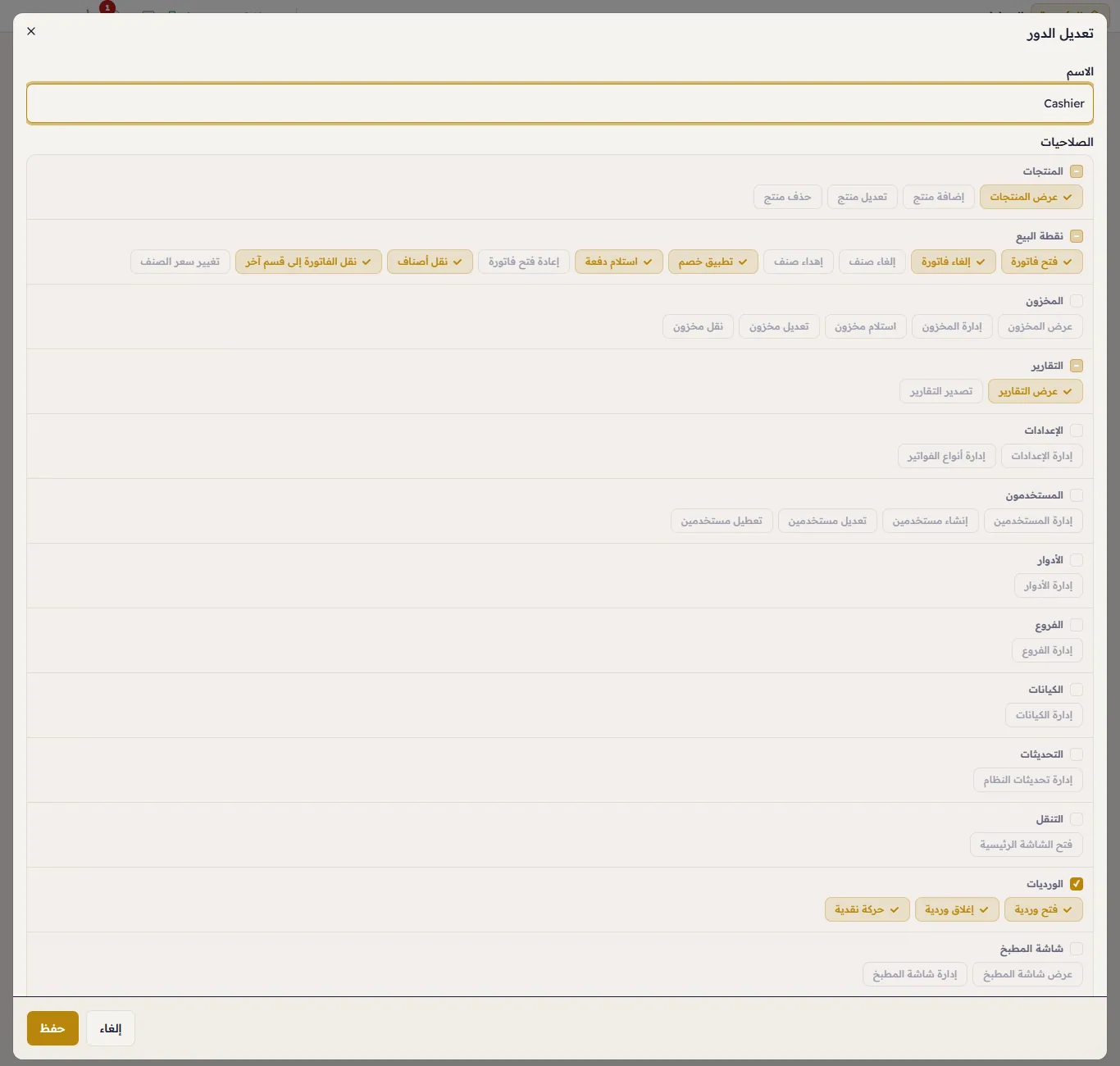Uncheck the الورديات group checkbox
The width and height of the screenshot is (1120, 1066).
point(1077,884)
